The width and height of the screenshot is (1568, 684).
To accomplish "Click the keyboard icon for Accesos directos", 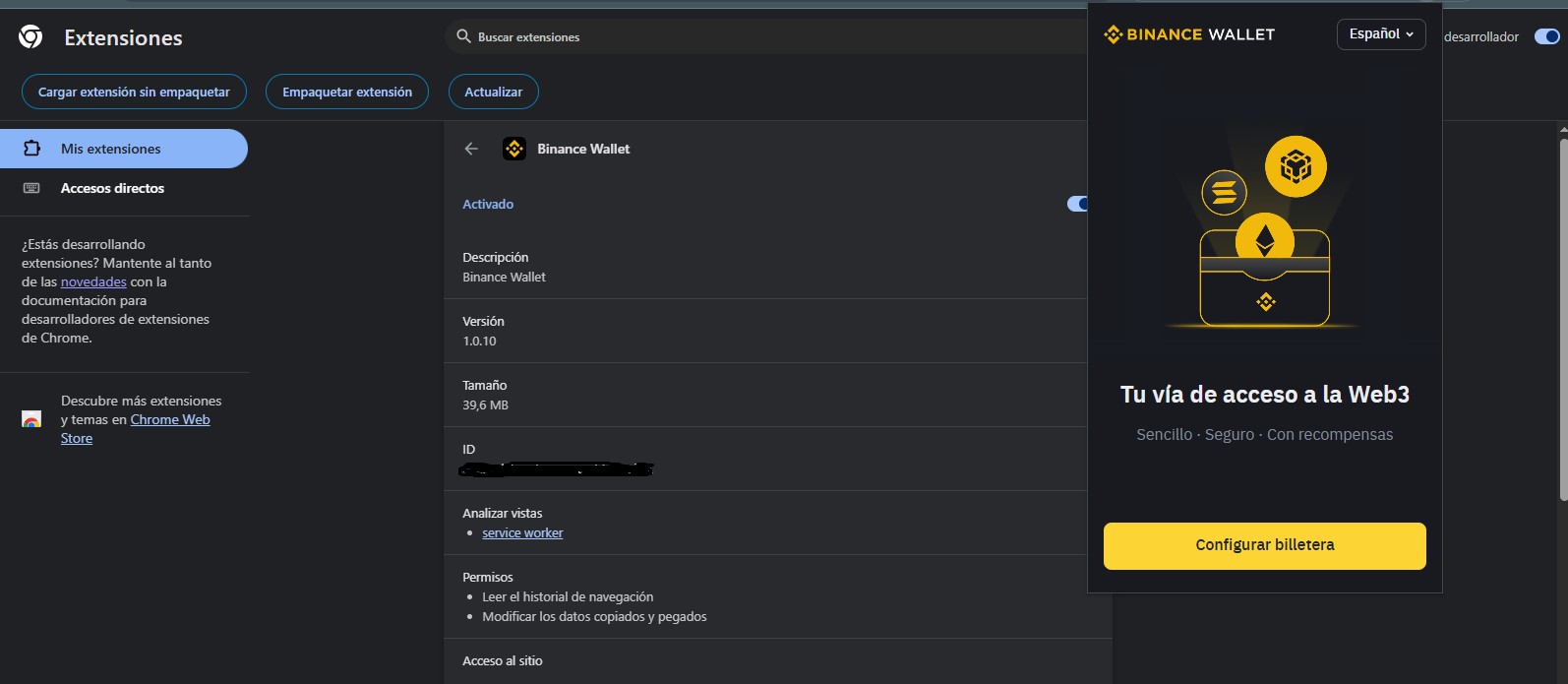I will click(31, 188).
